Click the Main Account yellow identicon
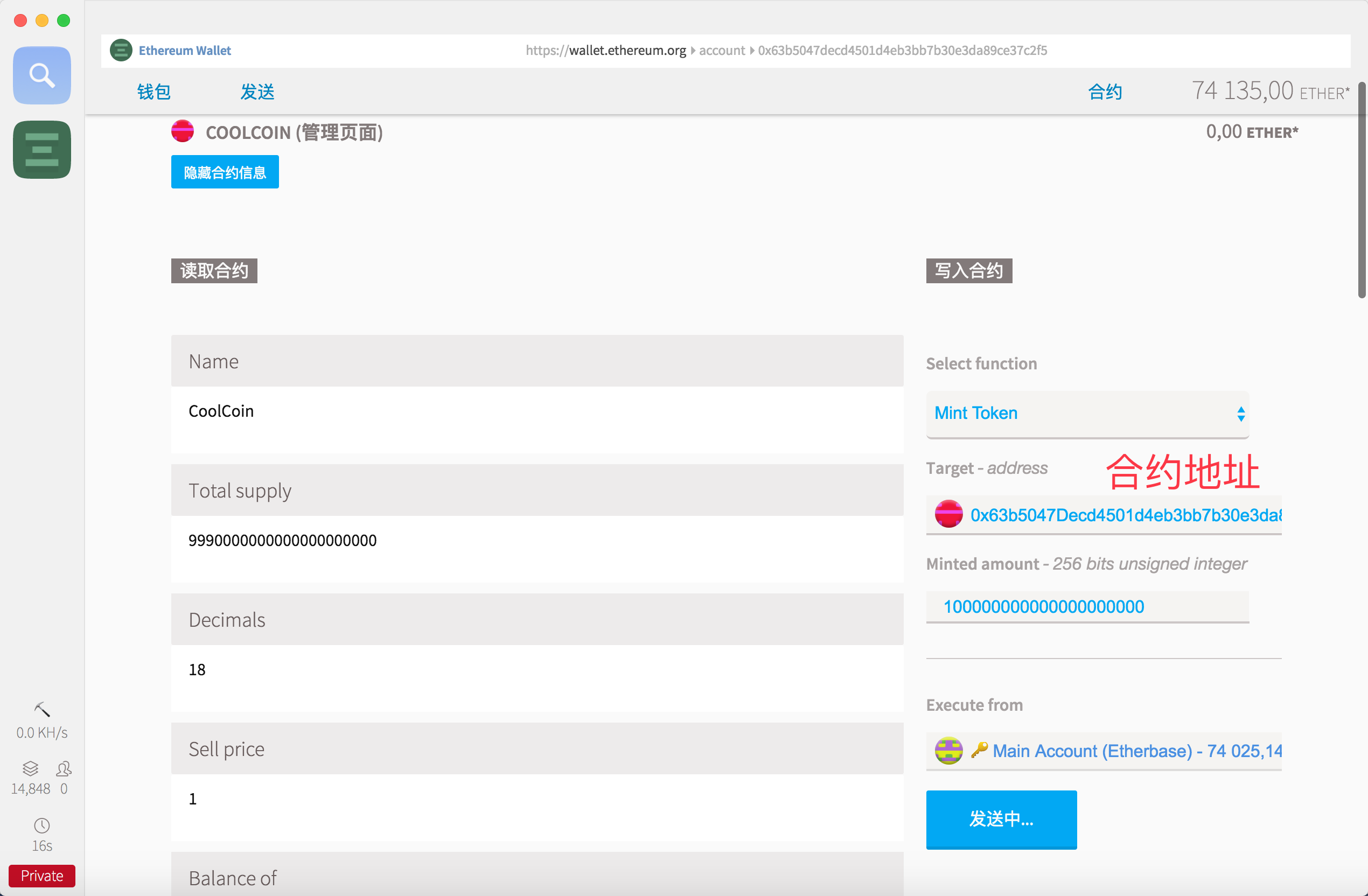1368x896 pixels. pos(948,751)
